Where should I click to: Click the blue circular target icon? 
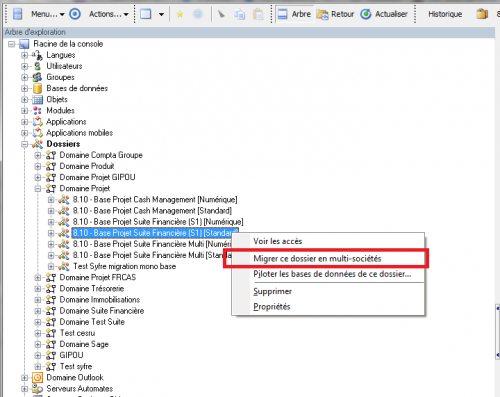75,14
